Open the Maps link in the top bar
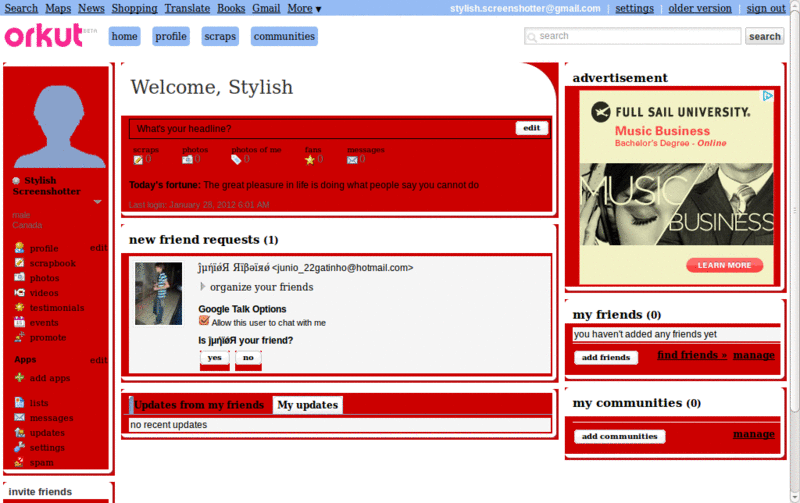The image size is (800, 503). coord(58,8)
